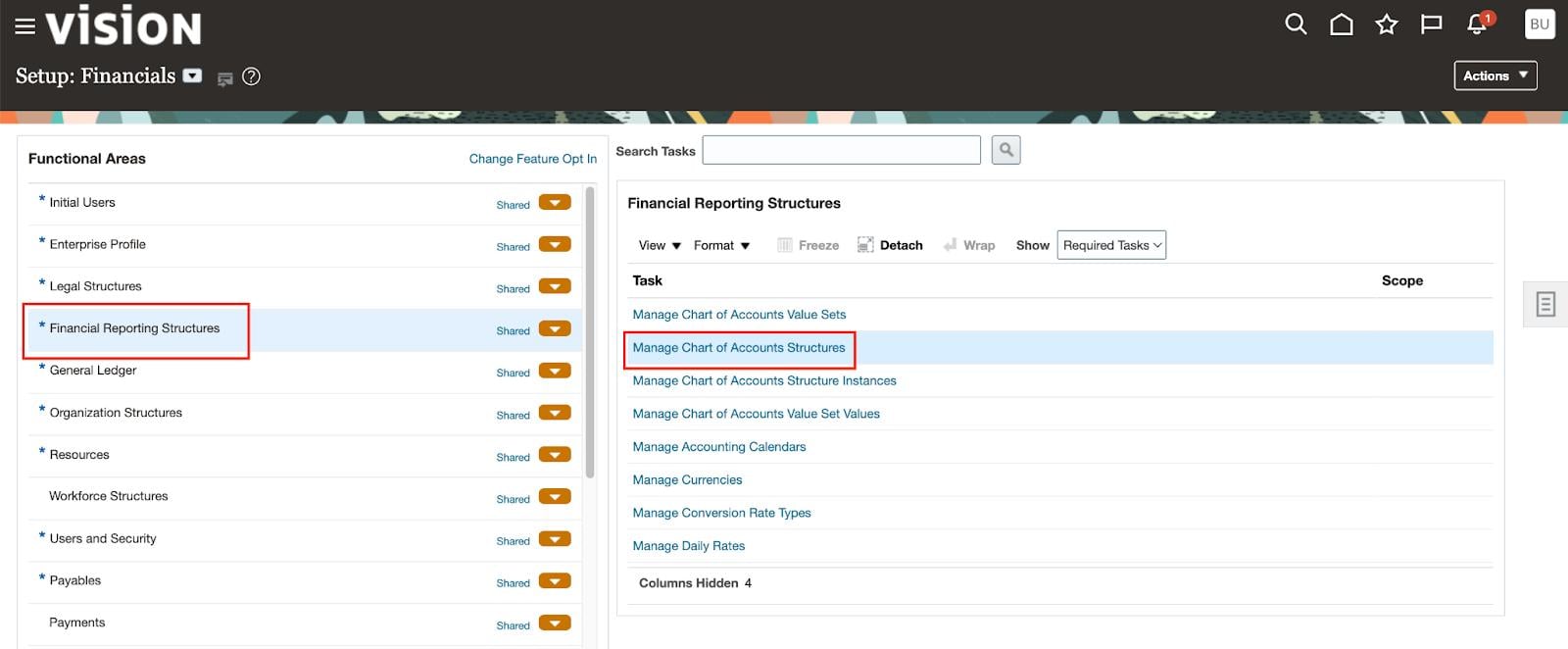Open the side panel document icon
Viewport: 1568px width, 649px height.
pos(1545,304)
